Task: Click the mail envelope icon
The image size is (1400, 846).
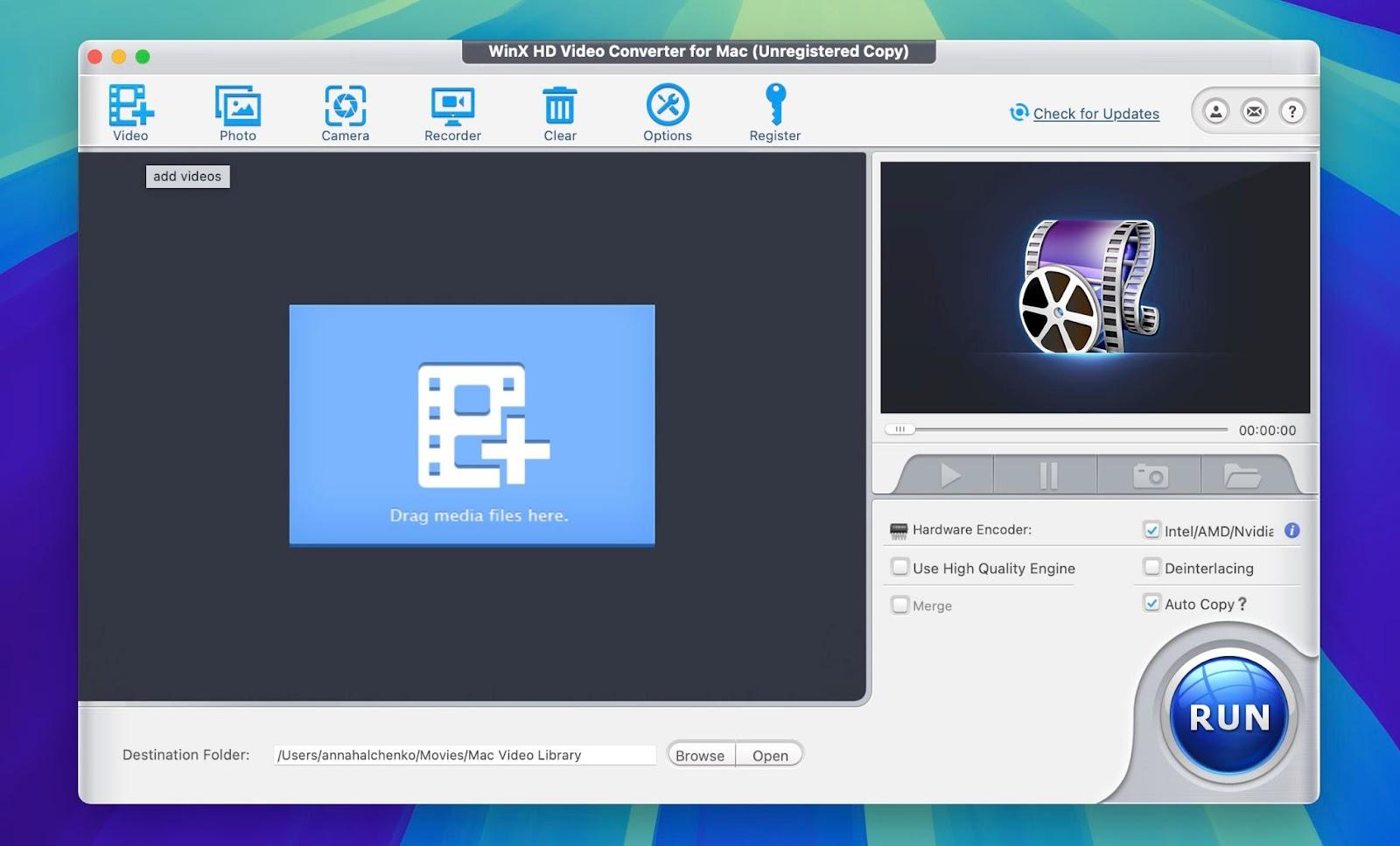Action: click(1254, 111)
